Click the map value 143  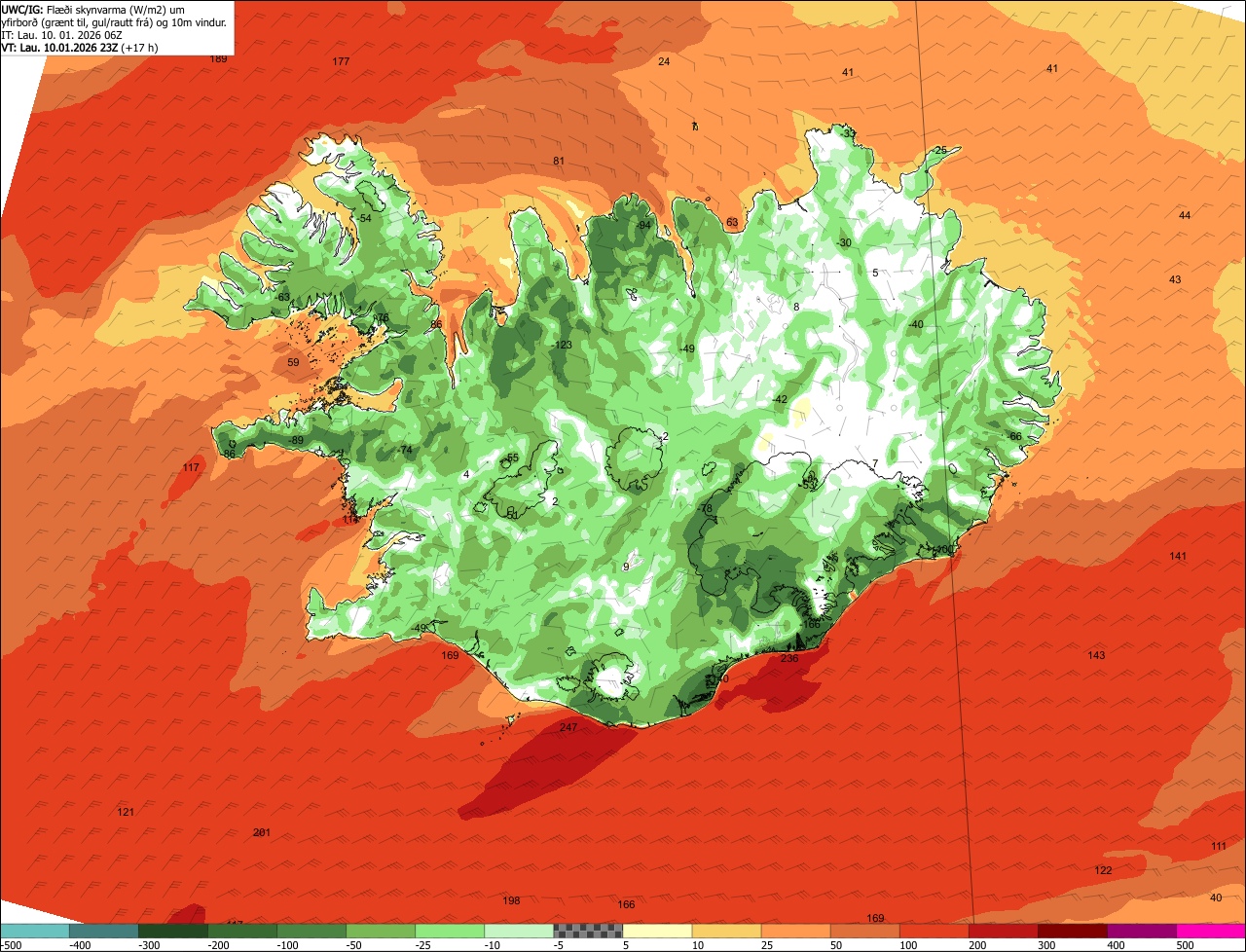tap(1096, 655)
